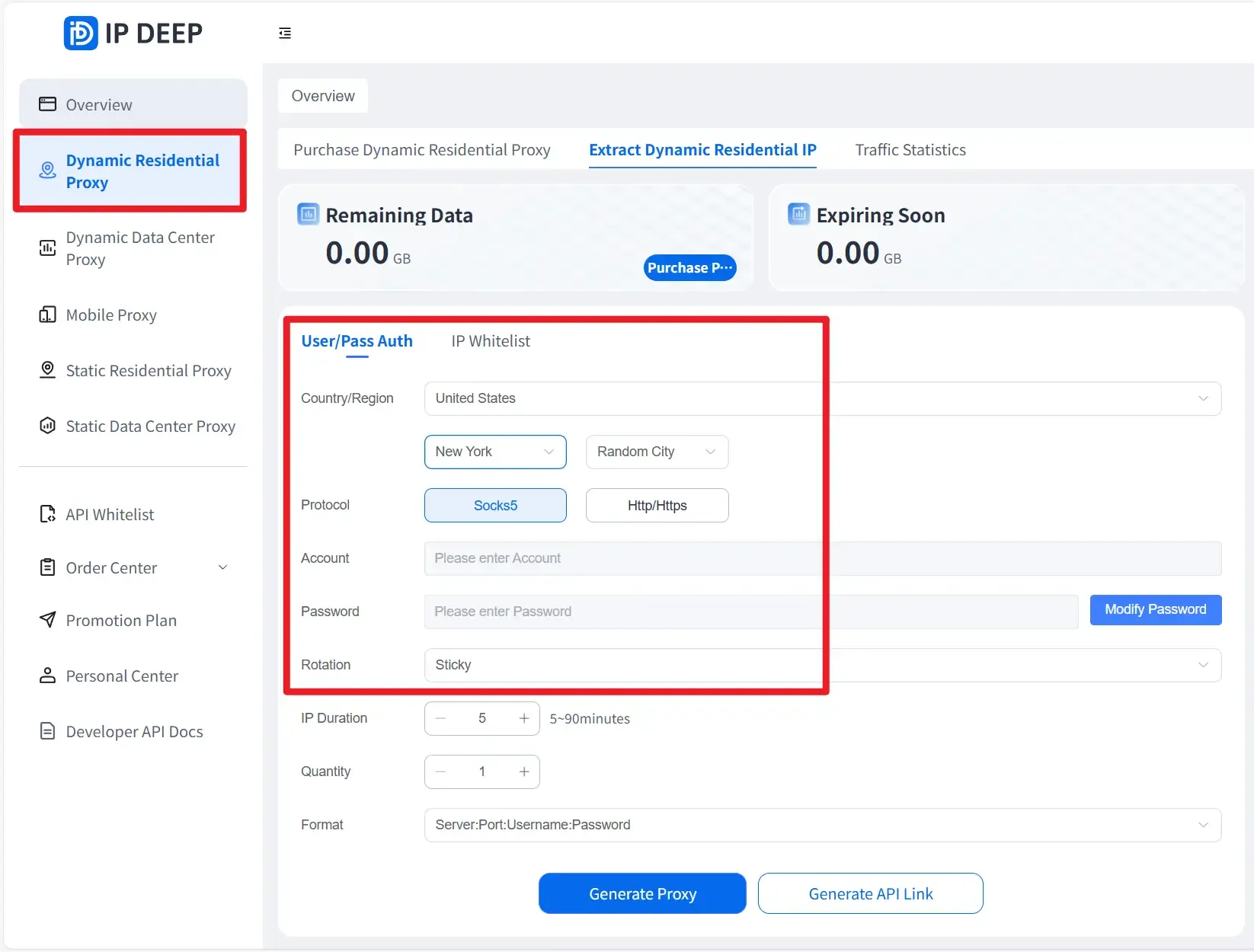Screen dimensions: 1254x952
Task: Select the Socks5 protocol option
Action: pyautogui.click(x=494, y=505)
